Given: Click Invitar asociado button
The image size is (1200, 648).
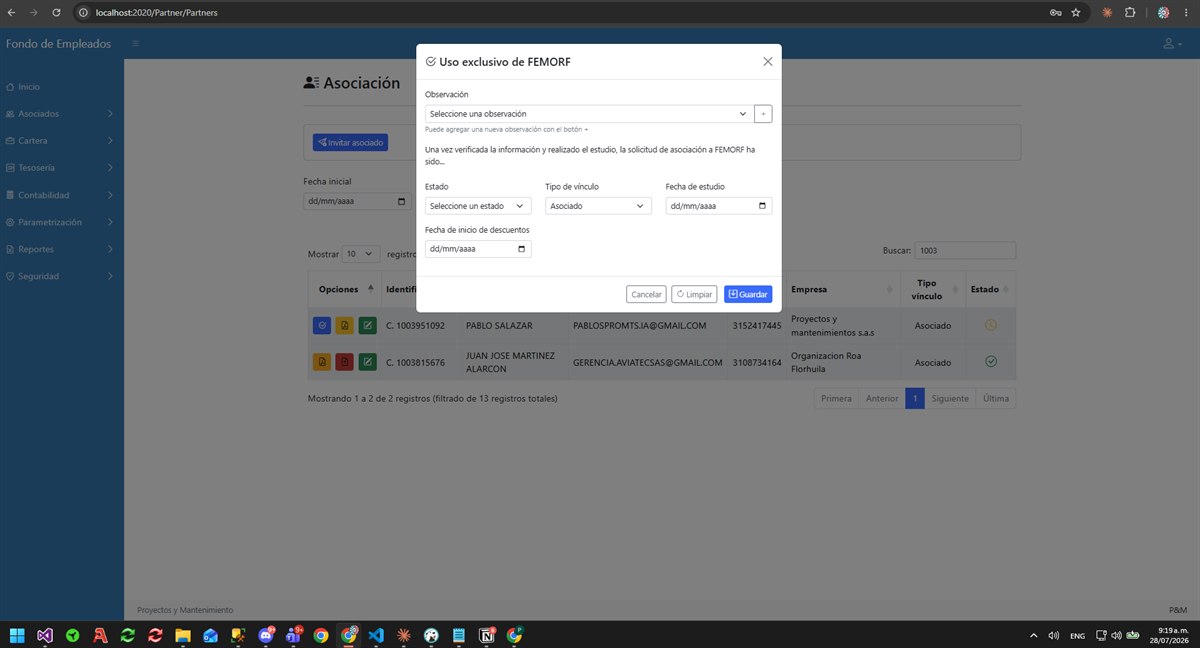Looking at the screenshot, I should [x=350, y=143].
